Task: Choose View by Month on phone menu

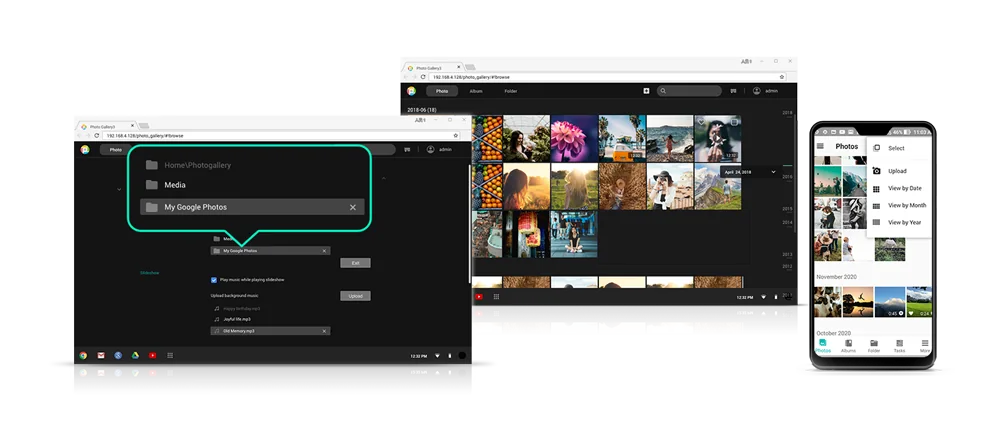Action: 899,205
